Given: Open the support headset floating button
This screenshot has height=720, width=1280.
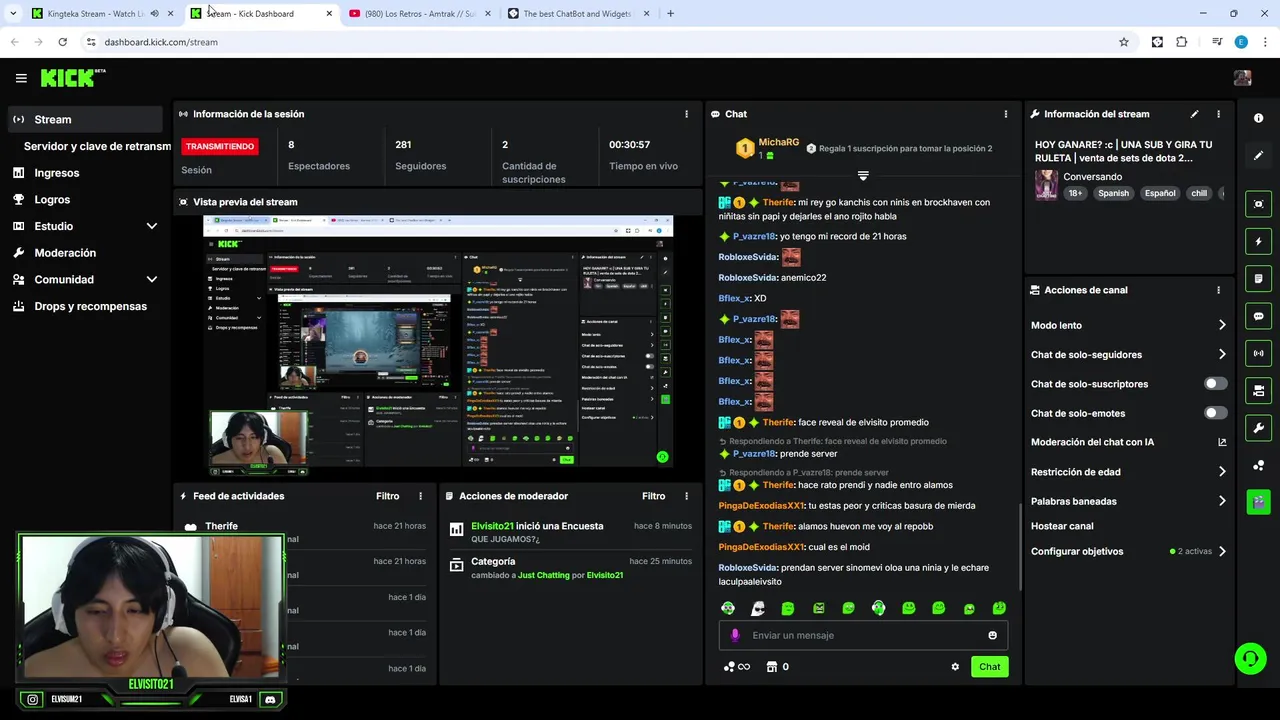Looking at the screenshot, I should tap(1250, 658).
